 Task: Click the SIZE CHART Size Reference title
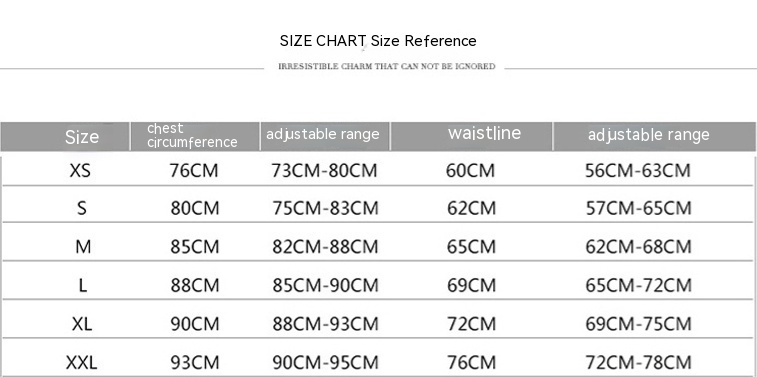tap(378, 41)
